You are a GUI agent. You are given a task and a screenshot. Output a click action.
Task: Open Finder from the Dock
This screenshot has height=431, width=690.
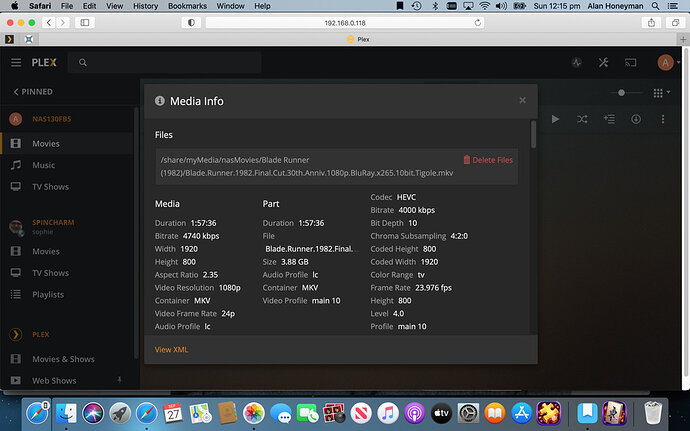[66, 413]
